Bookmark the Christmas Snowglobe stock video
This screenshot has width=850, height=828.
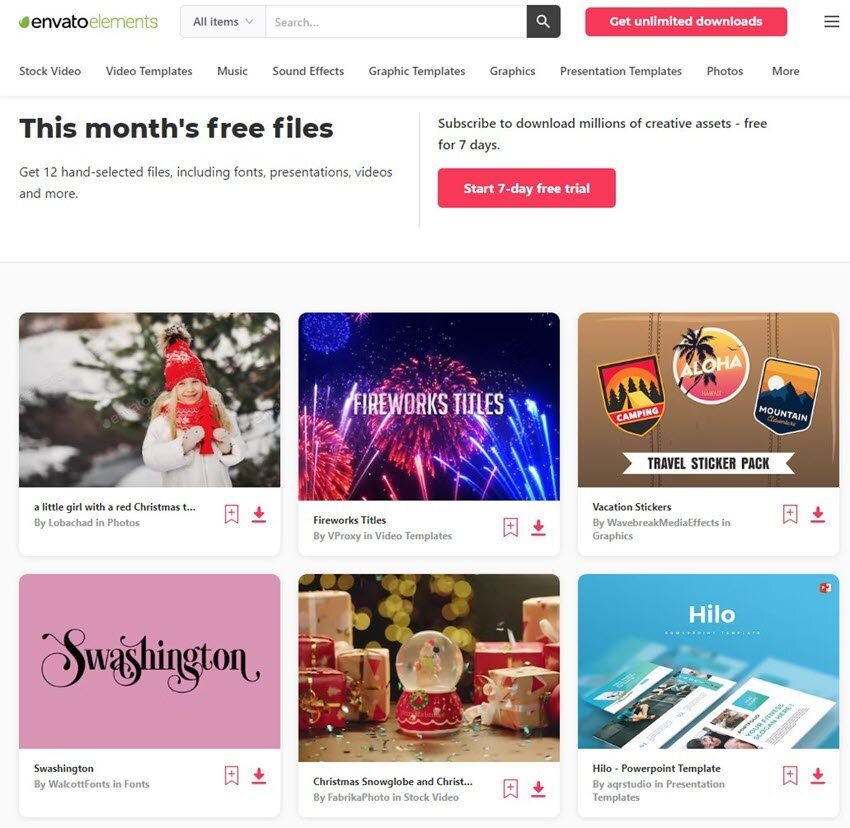[x=511, y=788]
